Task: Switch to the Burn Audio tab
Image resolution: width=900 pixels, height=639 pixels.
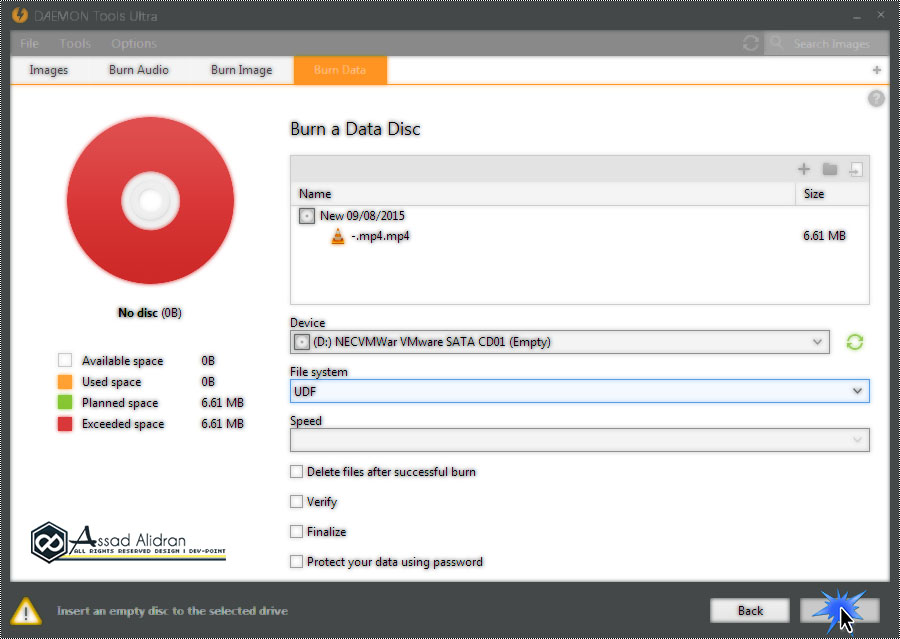Action: 139,70
